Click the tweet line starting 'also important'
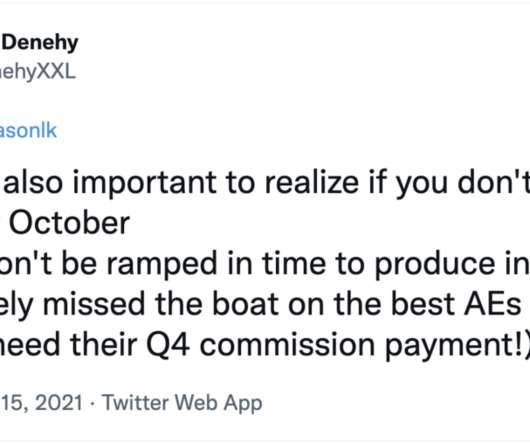This screenshot has height=443, width=530. [265, 184]
